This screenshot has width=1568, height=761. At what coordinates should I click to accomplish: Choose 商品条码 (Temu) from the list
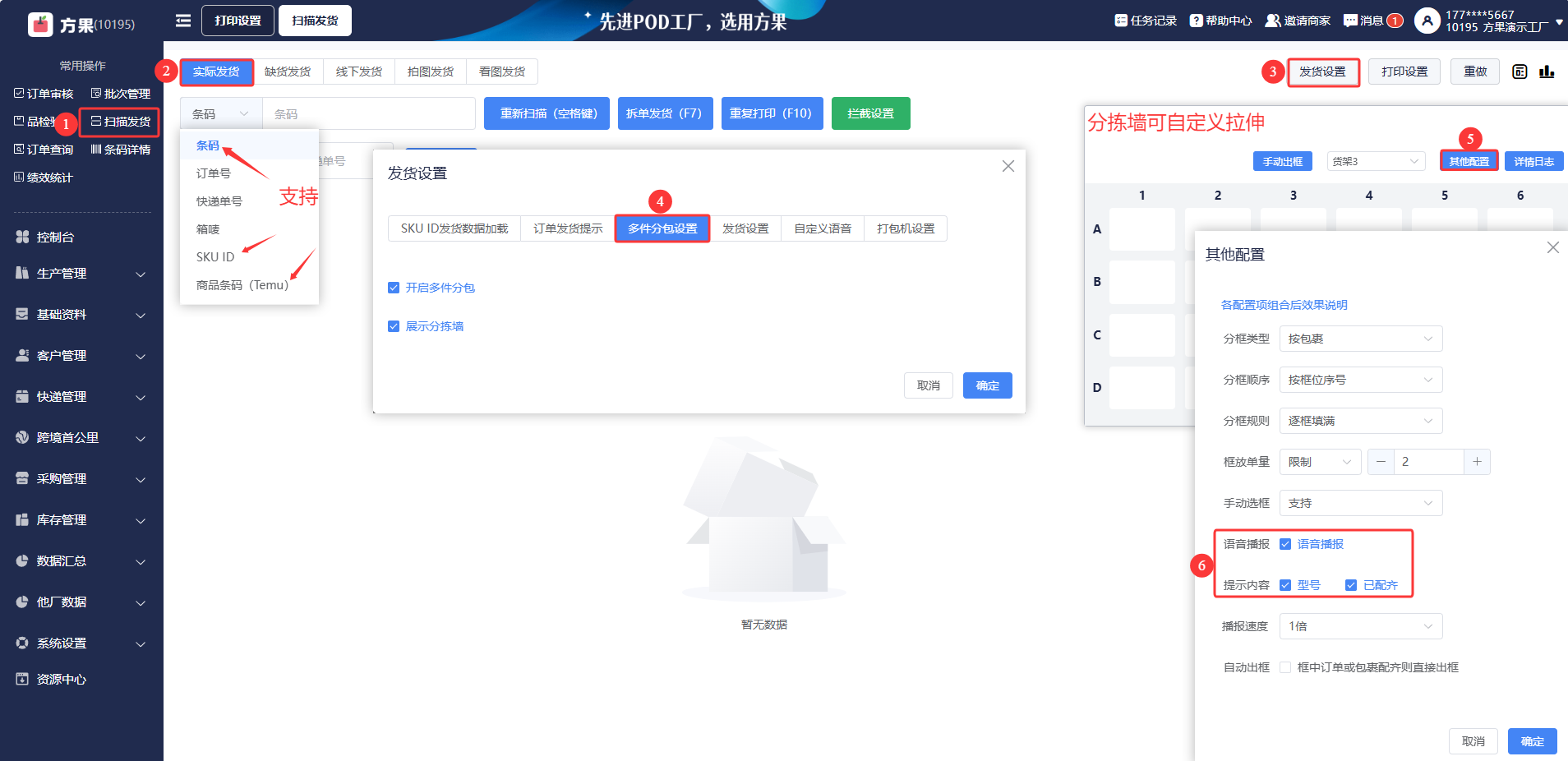249,285
